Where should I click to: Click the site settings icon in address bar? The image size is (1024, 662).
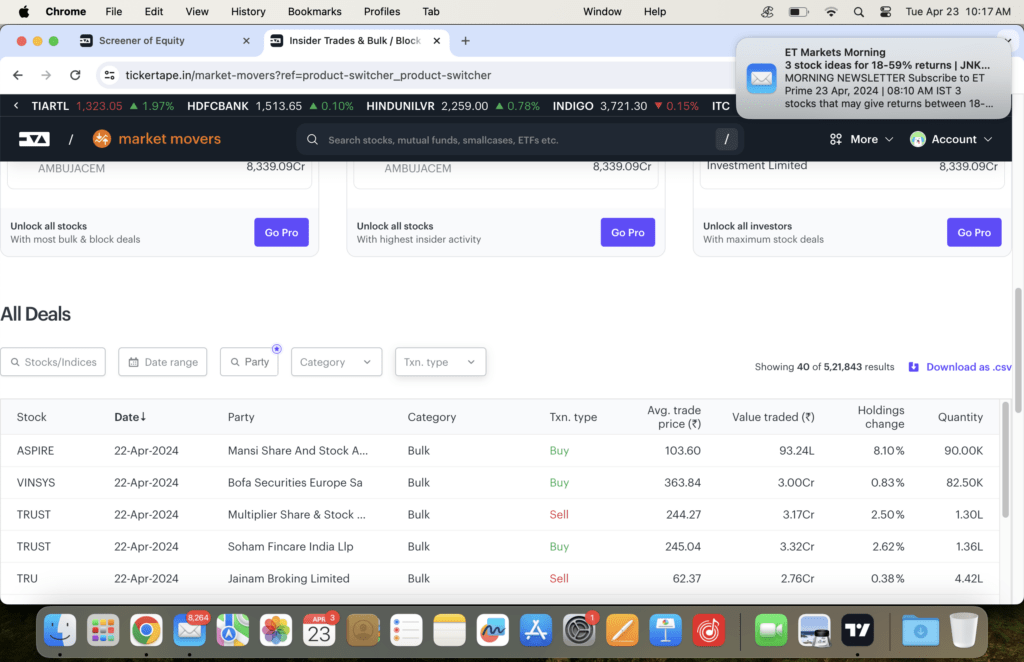pyautogui.click(x=110, y=75)
